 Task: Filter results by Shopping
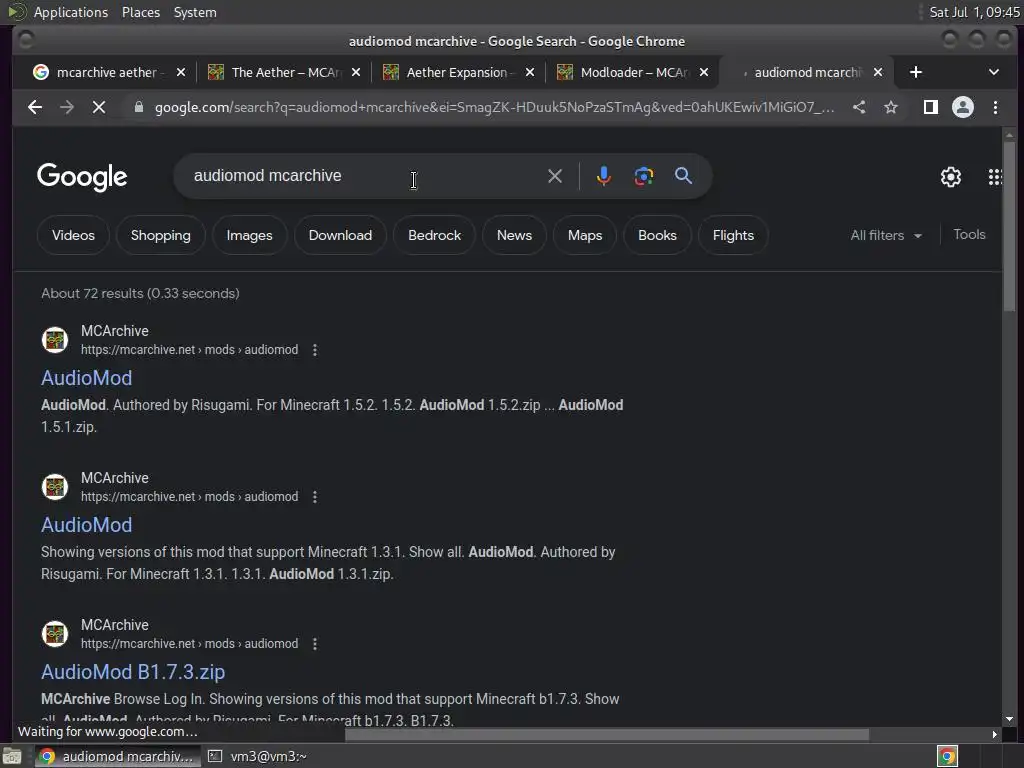[x=161, y=235]
